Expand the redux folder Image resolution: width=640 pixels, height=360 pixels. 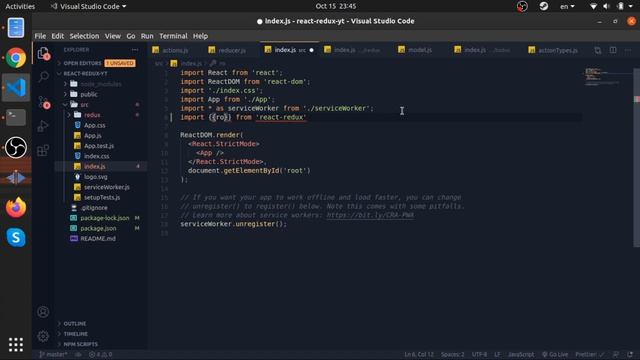pos(92,115)
